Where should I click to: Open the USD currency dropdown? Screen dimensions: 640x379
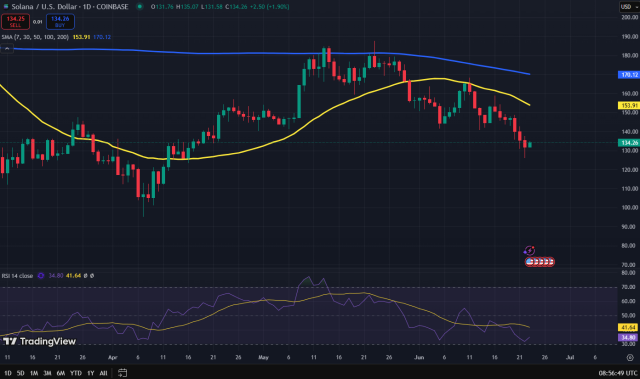tap(629, 7)
